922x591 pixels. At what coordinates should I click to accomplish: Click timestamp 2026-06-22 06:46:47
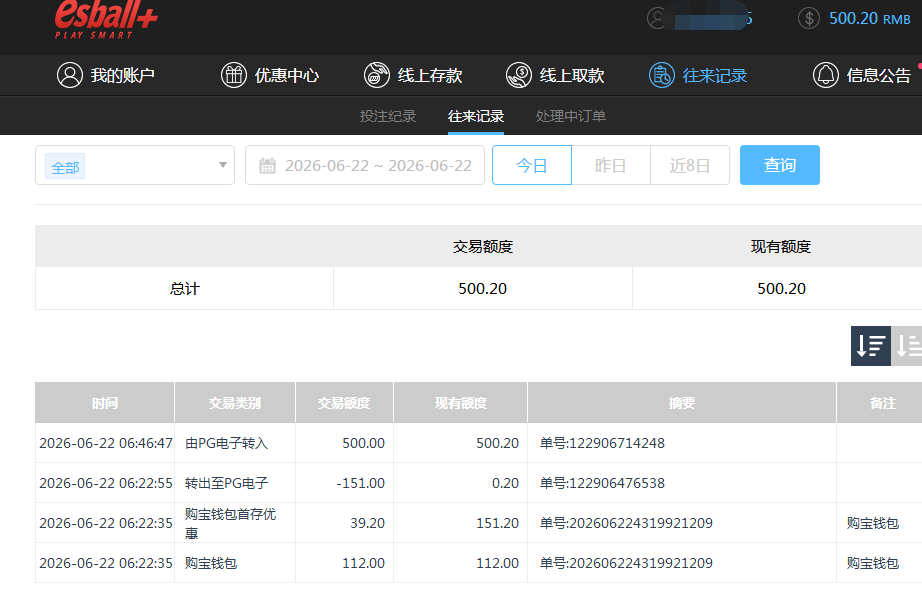106,443
